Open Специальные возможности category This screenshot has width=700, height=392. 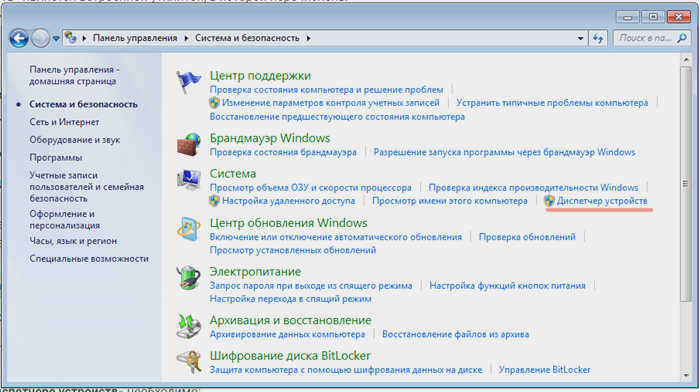pos(89,259)
